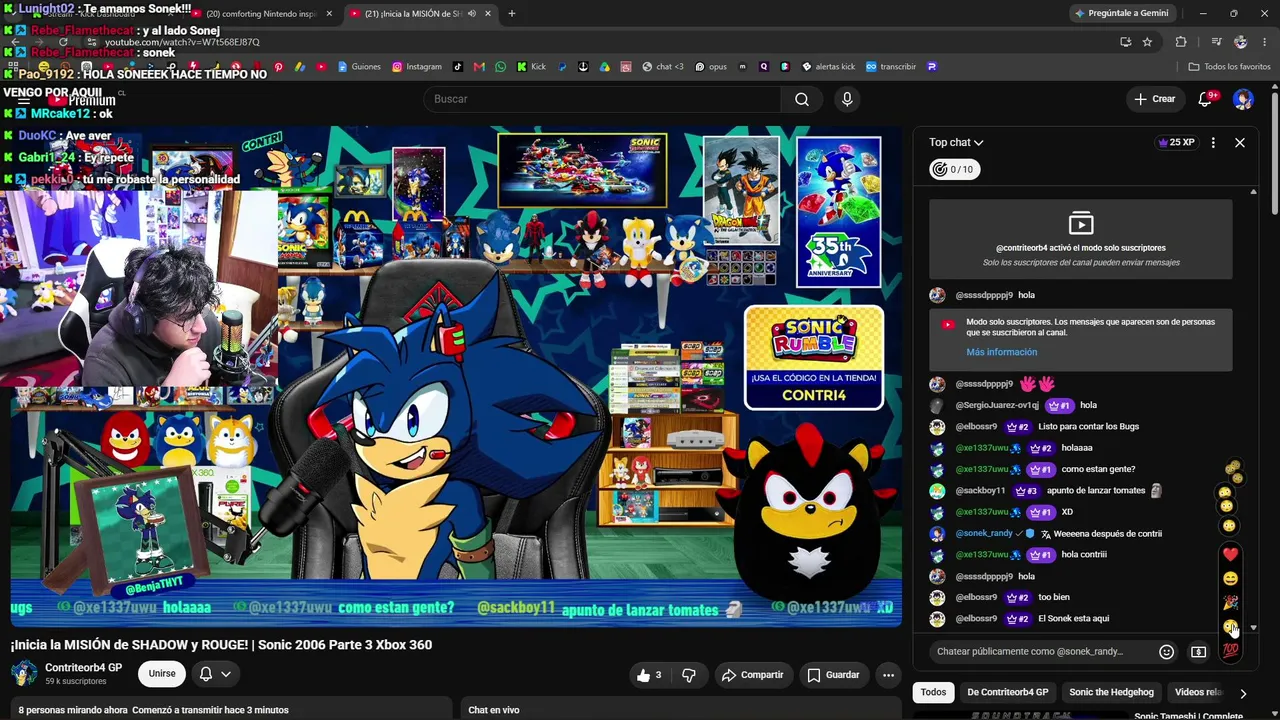Viewport: 1280px width, 720px height.
Task: Click the browser address bar URL
Action: point(182,42)
